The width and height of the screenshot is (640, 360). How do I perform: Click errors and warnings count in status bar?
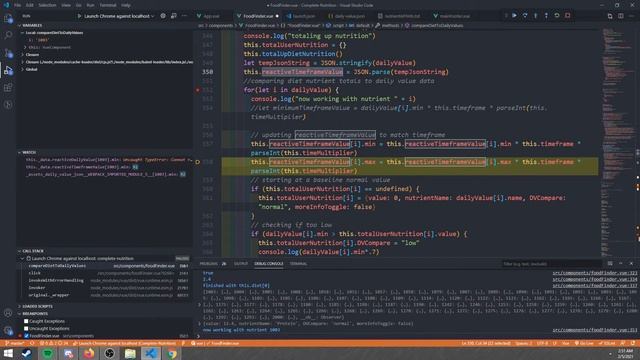pyautogui.click(x=54, y=344)
